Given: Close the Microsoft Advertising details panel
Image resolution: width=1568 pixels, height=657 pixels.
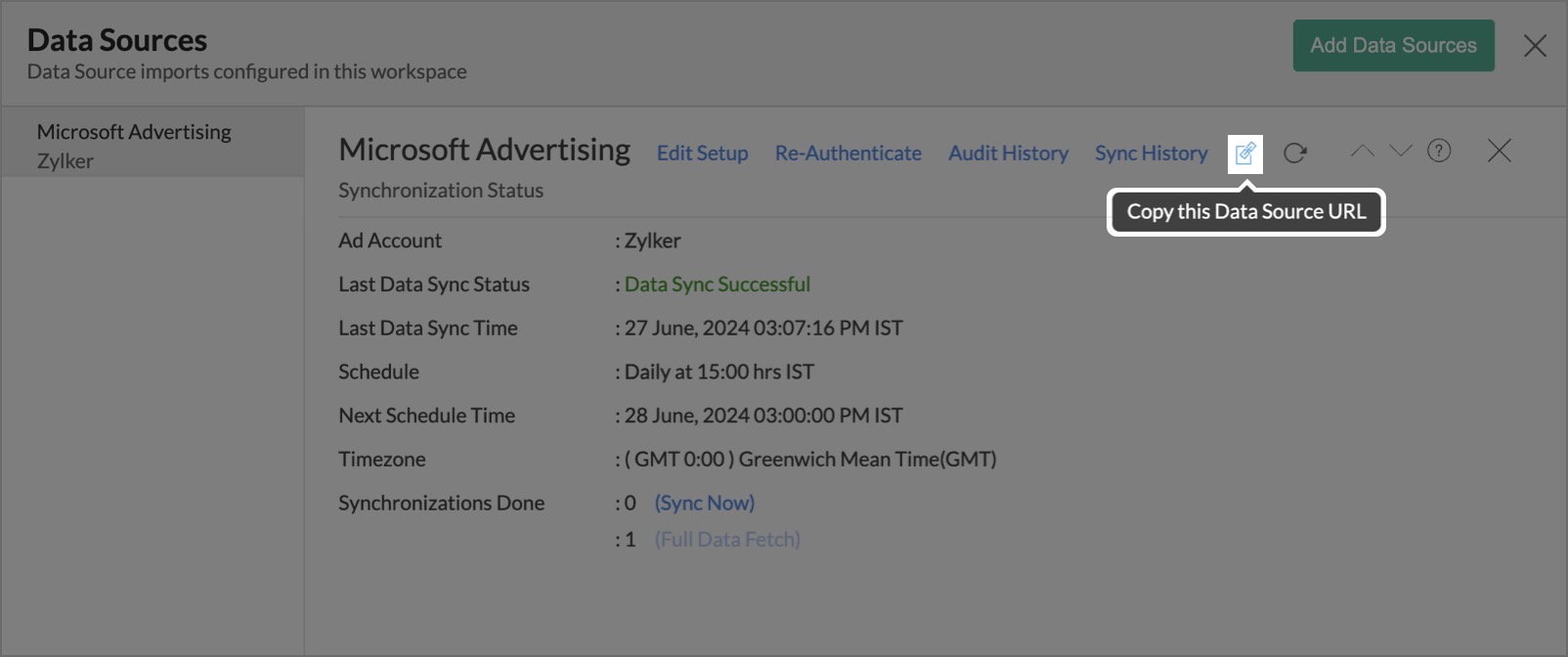Looking at the screenshot, I should 1499,151.
